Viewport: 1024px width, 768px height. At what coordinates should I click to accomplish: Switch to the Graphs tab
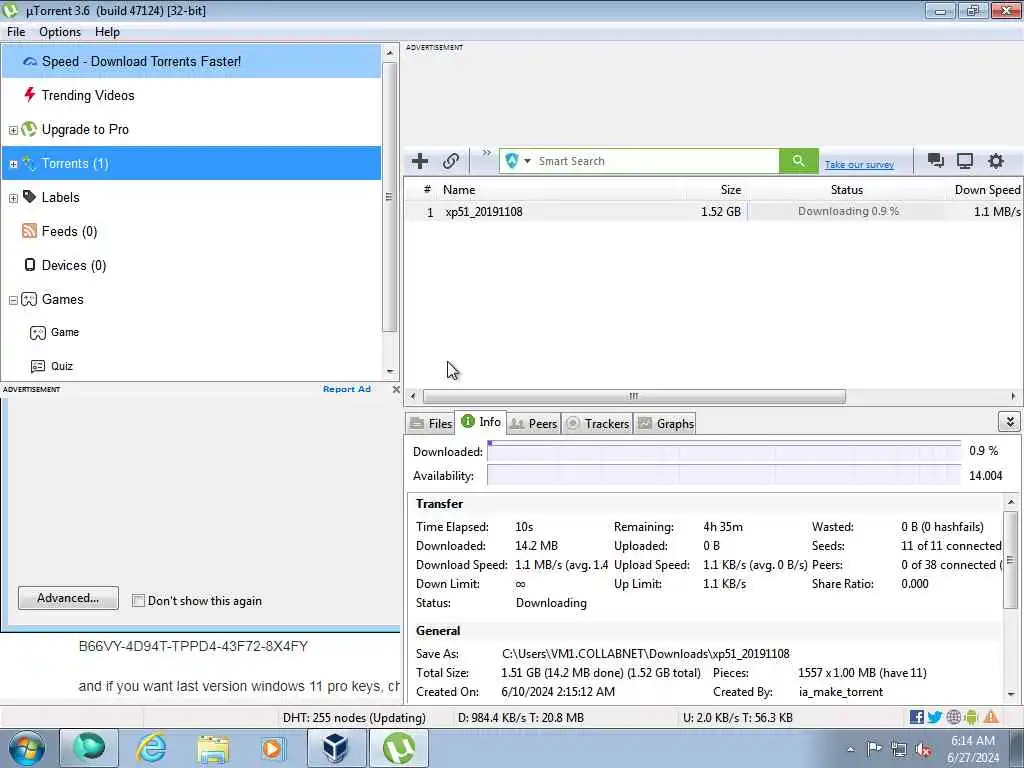tap(665, 423)
